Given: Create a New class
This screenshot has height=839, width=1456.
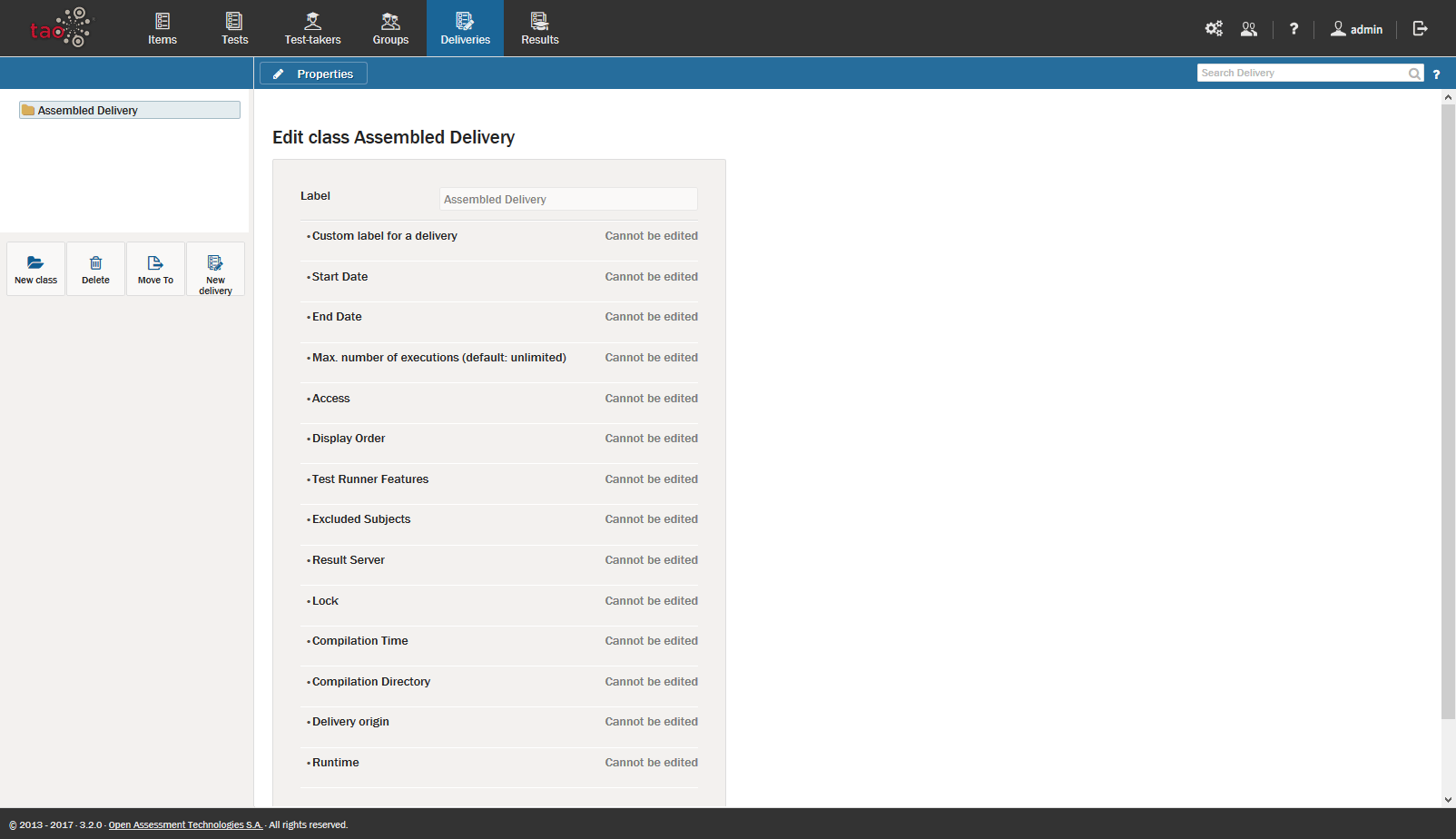Looking at the screenshot, I should click(35, 269).
